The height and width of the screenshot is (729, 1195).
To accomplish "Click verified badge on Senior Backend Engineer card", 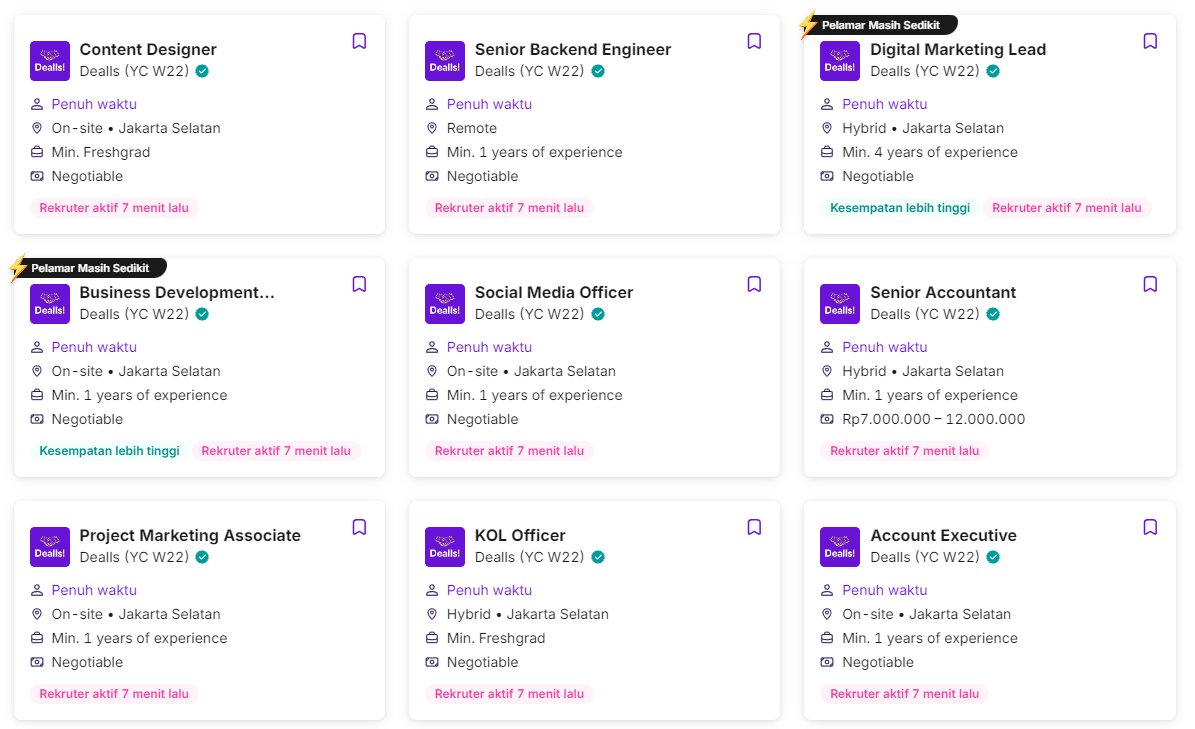I will pos(598,71).
